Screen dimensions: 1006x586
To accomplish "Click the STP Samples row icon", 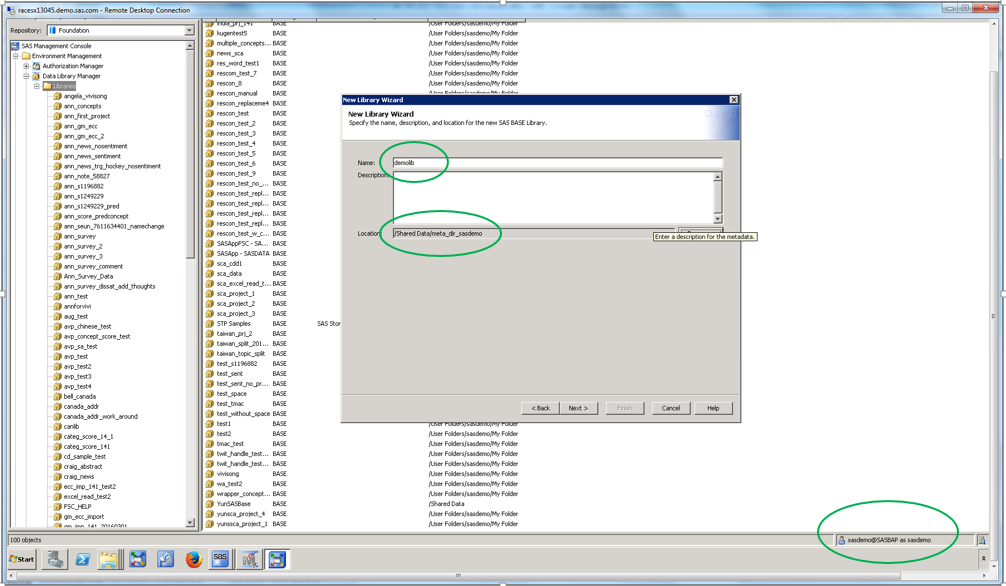I will (210, 324).
